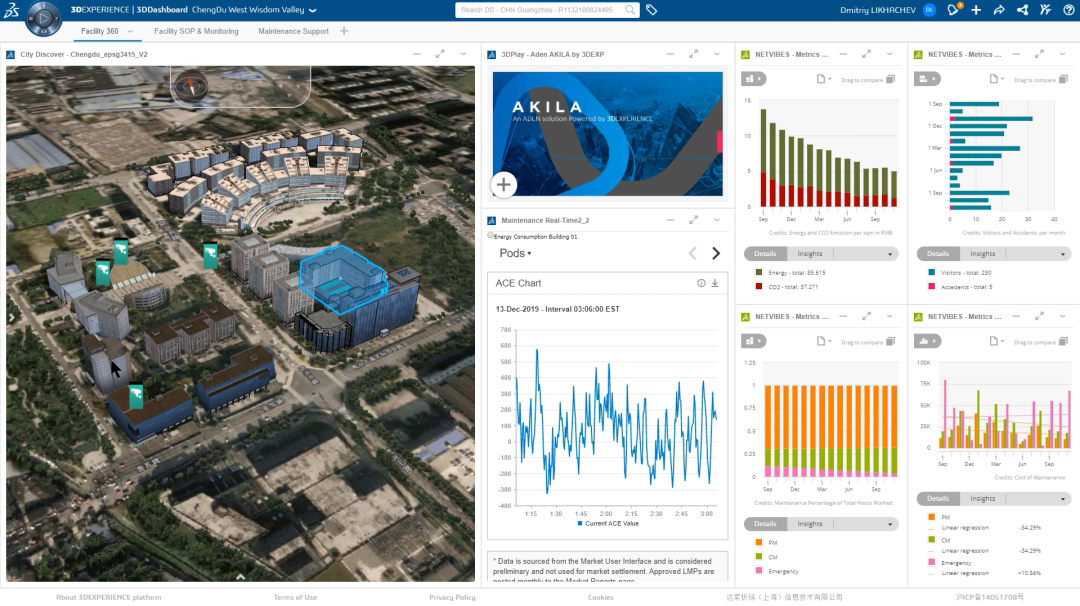
Task: Click the ACE Chart info icon
Action: [701, 283]
